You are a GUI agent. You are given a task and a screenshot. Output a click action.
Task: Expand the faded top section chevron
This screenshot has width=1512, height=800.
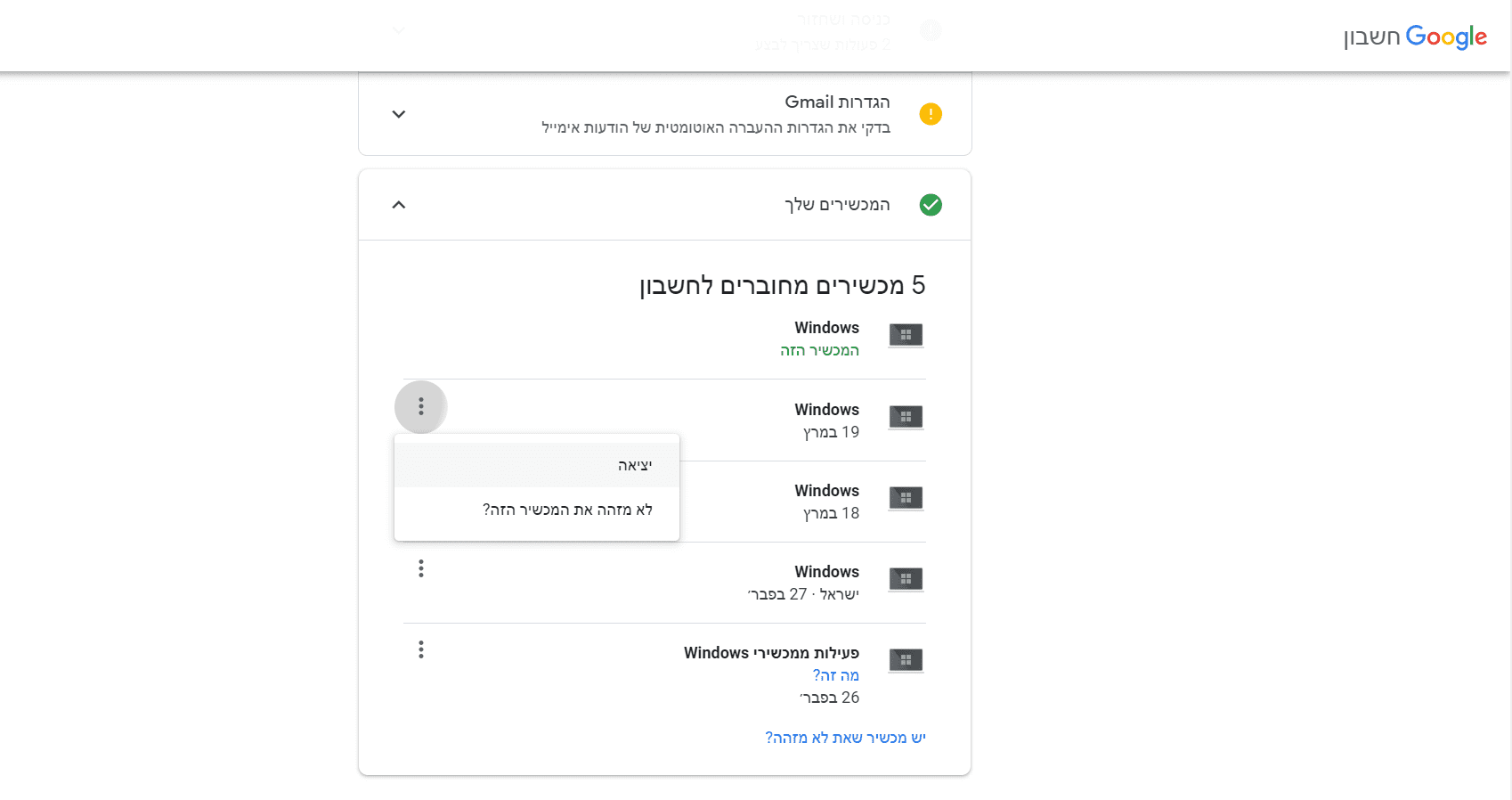point(399,30)
